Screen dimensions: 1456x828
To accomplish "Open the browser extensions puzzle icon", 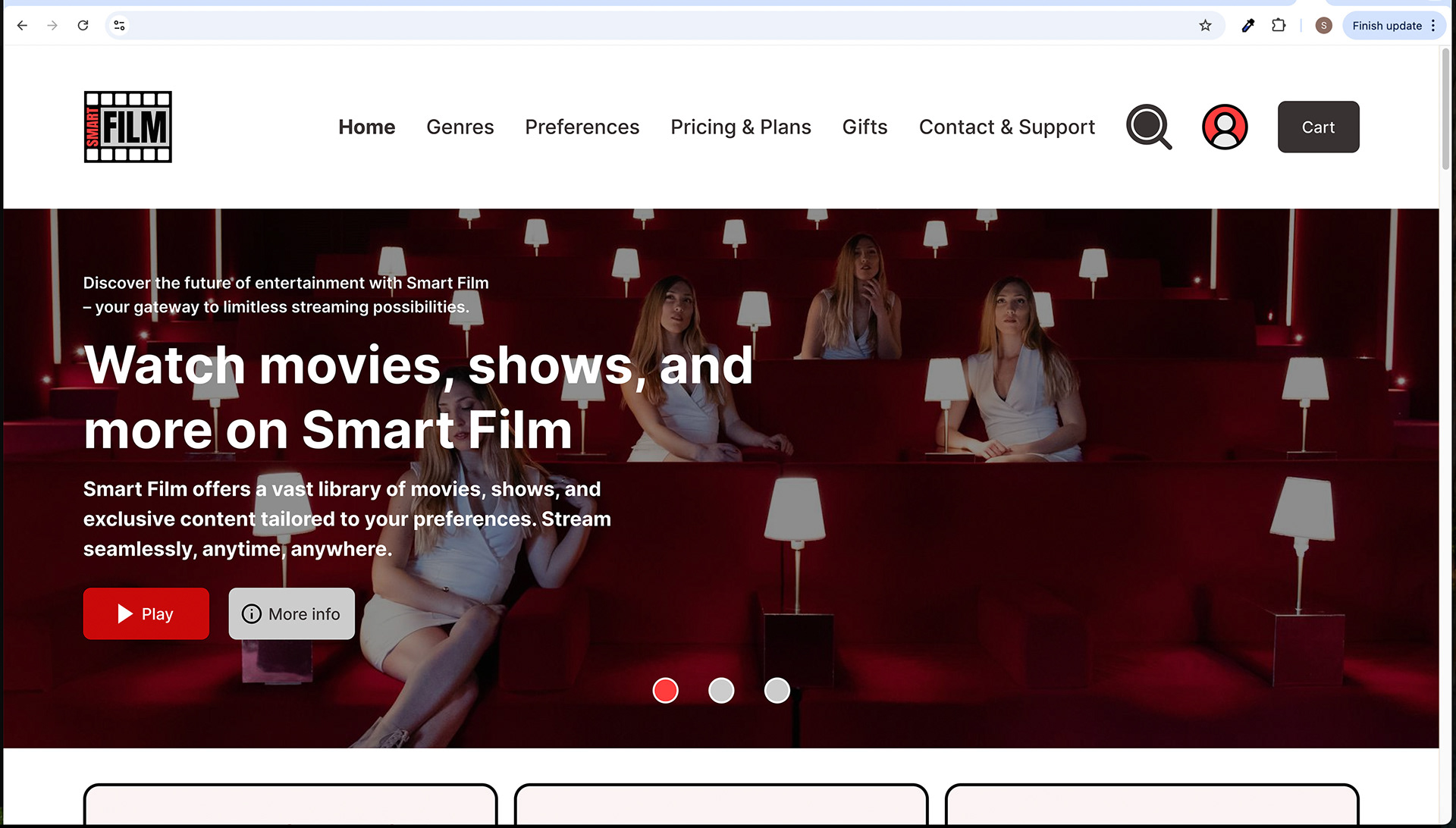I will [1279, 25].
